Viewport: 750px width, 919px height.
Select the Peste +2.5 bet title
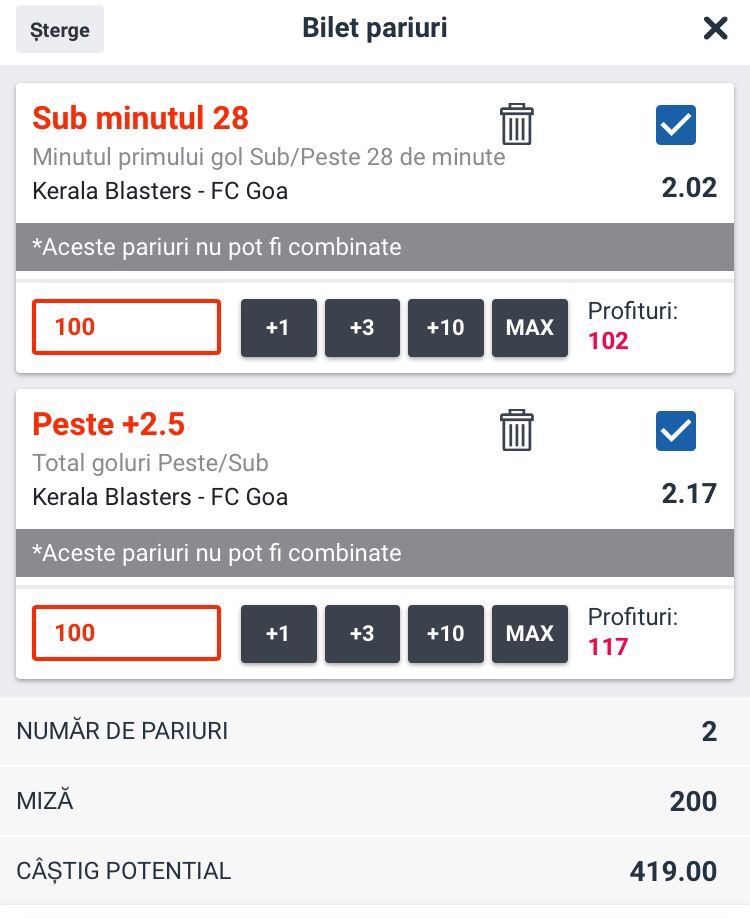pyautogui.click(x=109, y=424)
